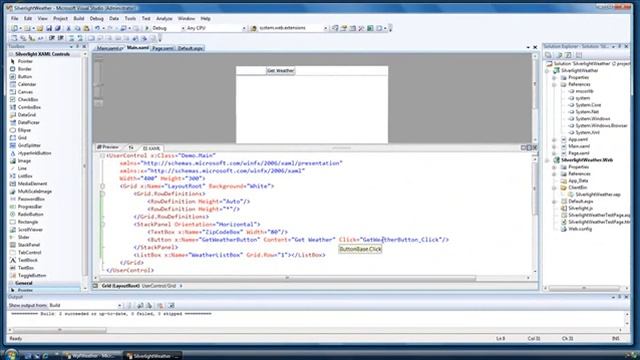Screen dimensions: 640x360
Task: Click the New Project toolbar icon
Action: (x=15, y=28)
